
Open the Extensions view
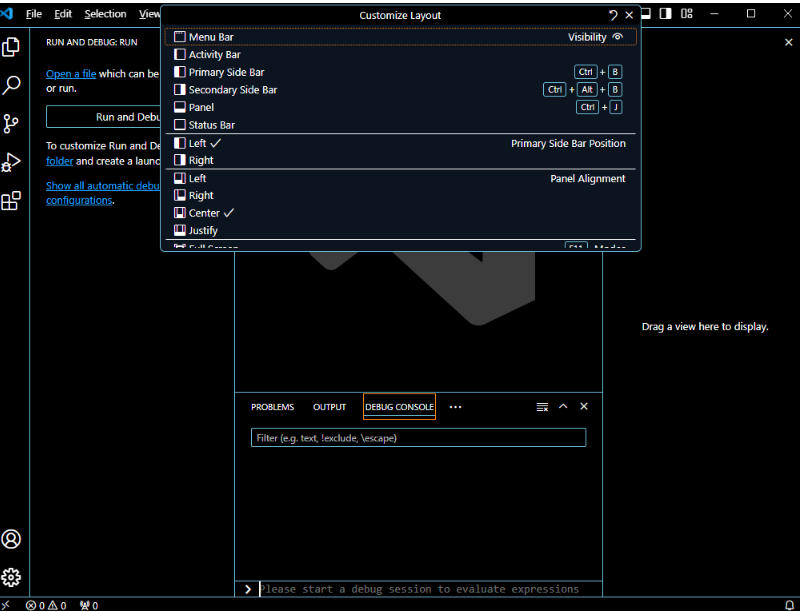tap(12, 200)
